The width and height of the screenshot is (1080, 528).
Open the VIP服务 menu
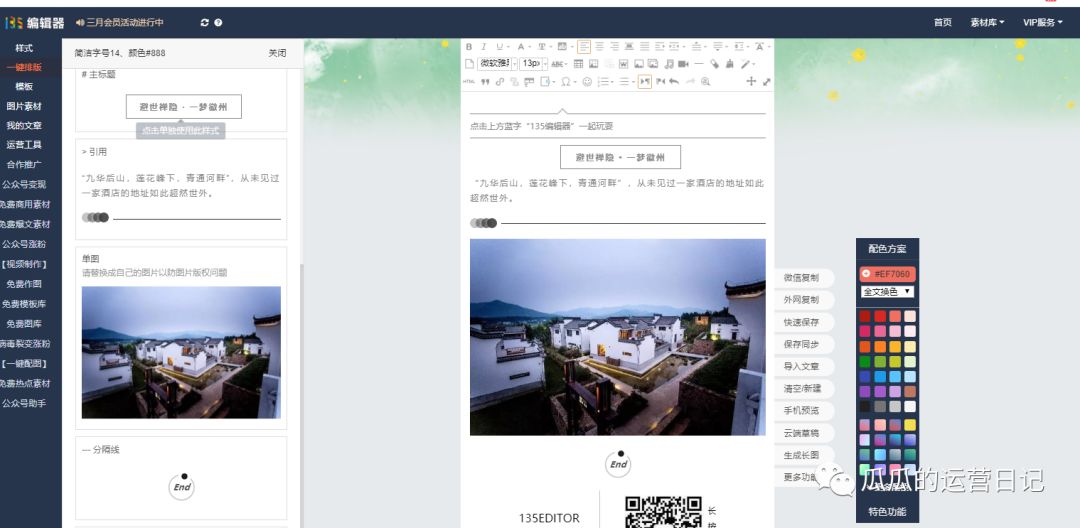1043,23
